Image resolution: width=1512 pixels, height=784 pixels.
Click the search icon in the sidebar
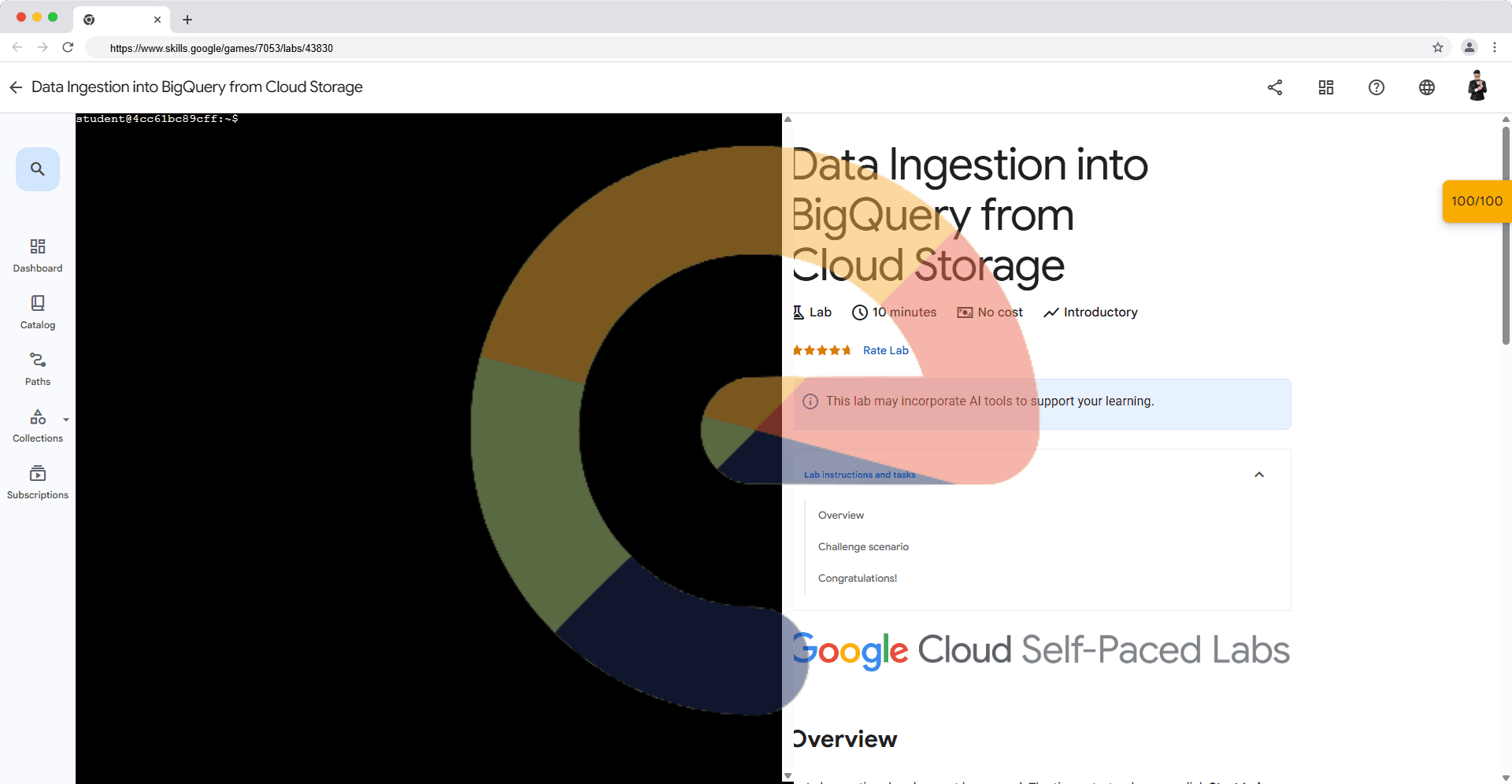[38, 169]
